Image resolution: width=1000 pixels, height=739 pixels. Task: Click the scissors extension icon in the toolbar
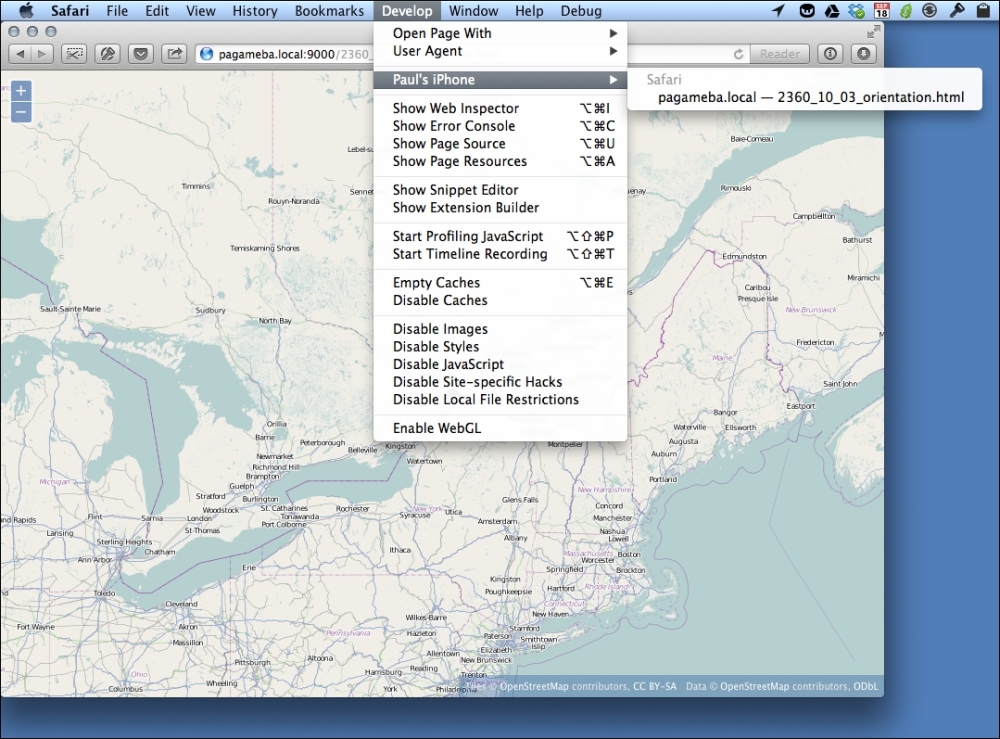(x=74, y=54)
